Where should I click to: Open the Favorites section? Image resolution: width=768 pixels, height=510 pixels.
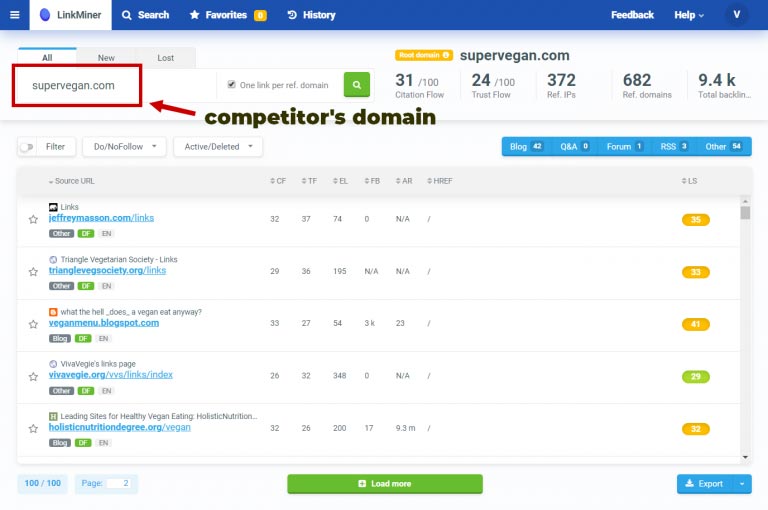tap(228, 15)
